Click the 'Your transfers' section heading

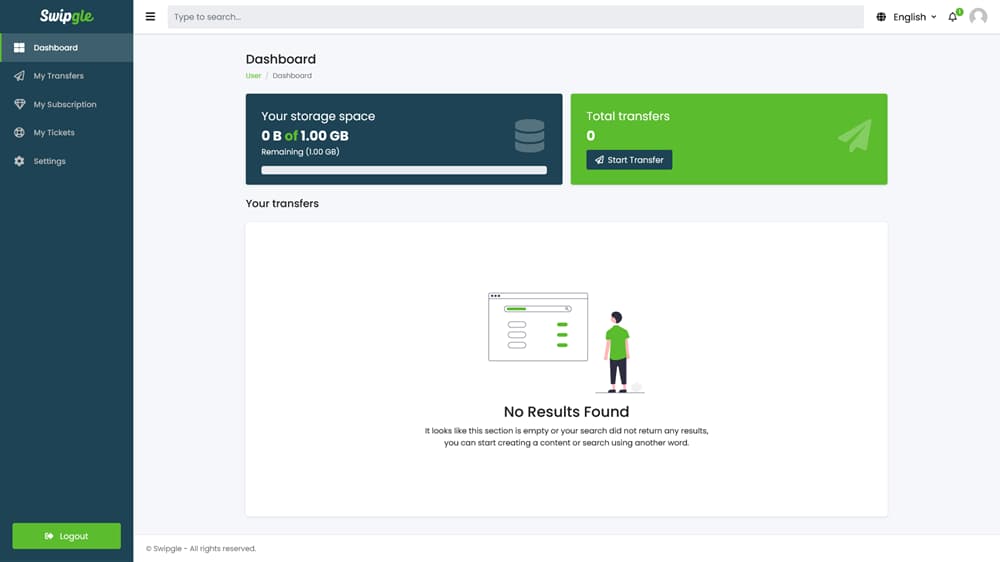(x=282, y=203)
